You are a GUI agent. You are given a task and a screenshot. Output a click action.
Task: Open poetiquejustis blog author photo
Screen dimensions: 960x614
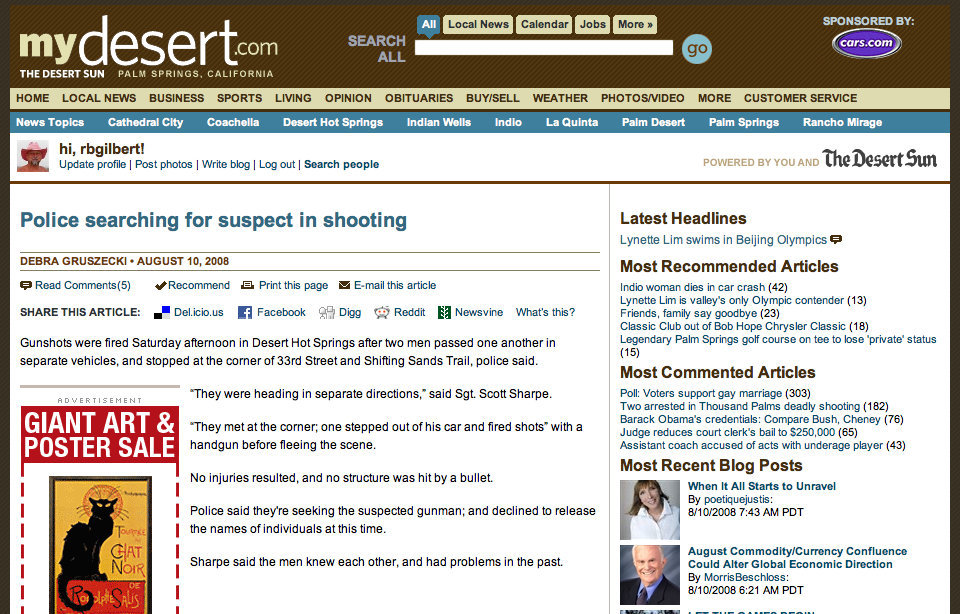(x=650, y=510)
